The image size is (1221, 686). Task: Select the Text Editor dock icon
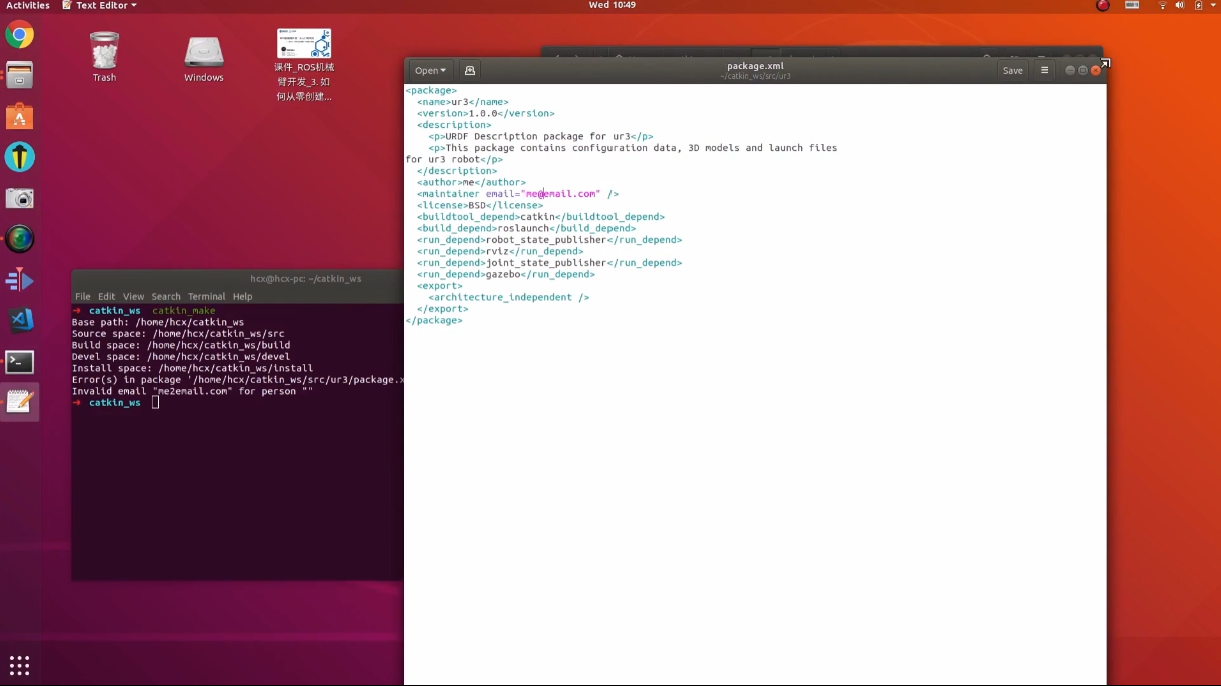pos(19,402)
